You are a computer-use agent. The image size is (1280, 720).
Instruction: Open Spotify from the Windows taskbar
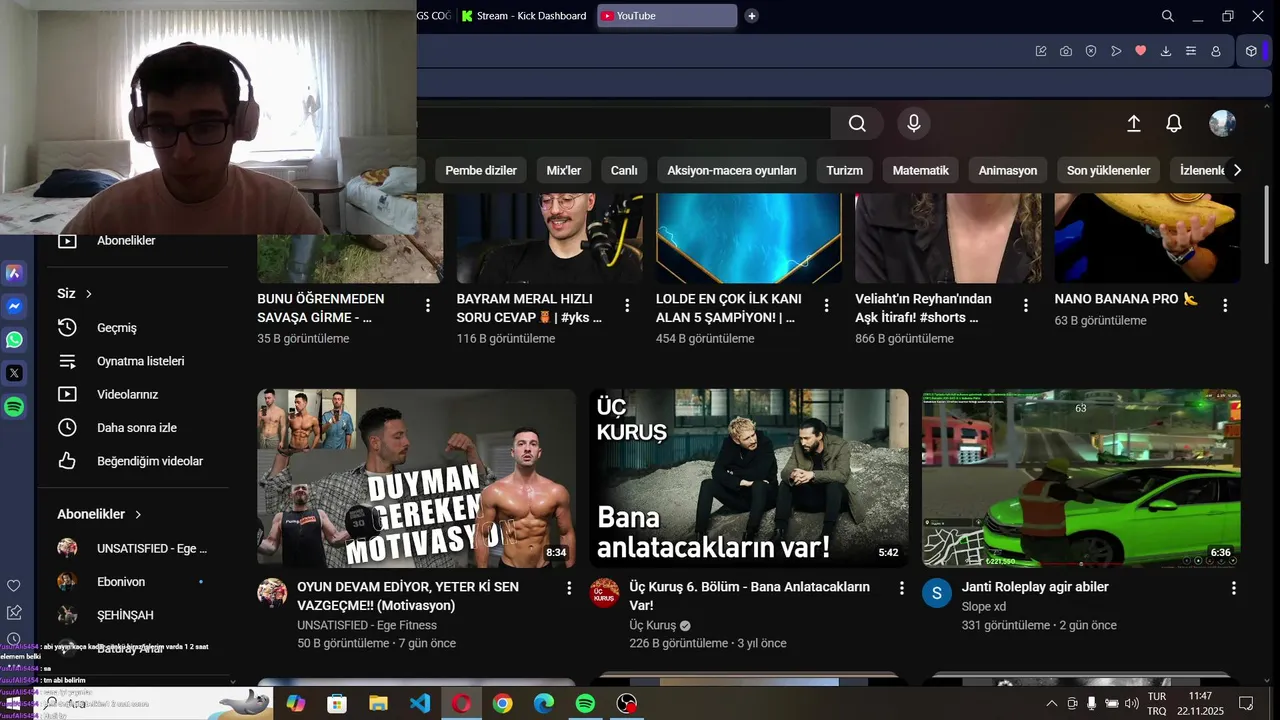[586, 704]
